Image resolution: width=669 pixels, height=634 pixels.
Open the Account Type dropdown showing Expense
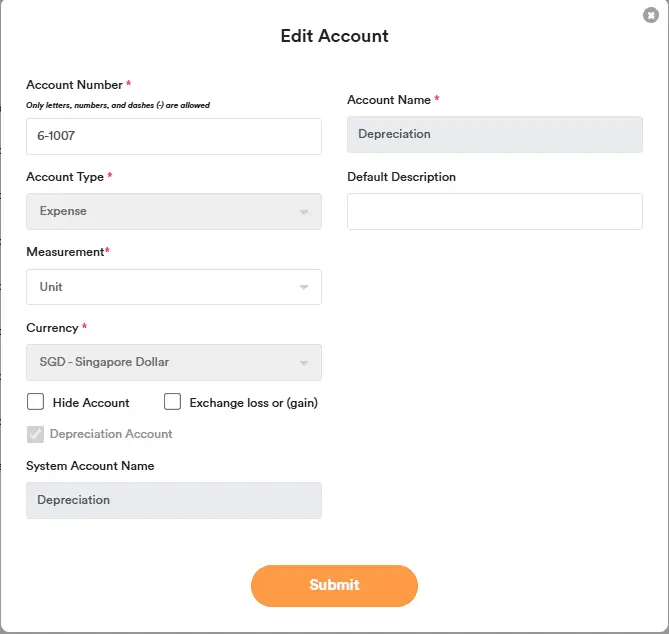(x=160, y=211)
